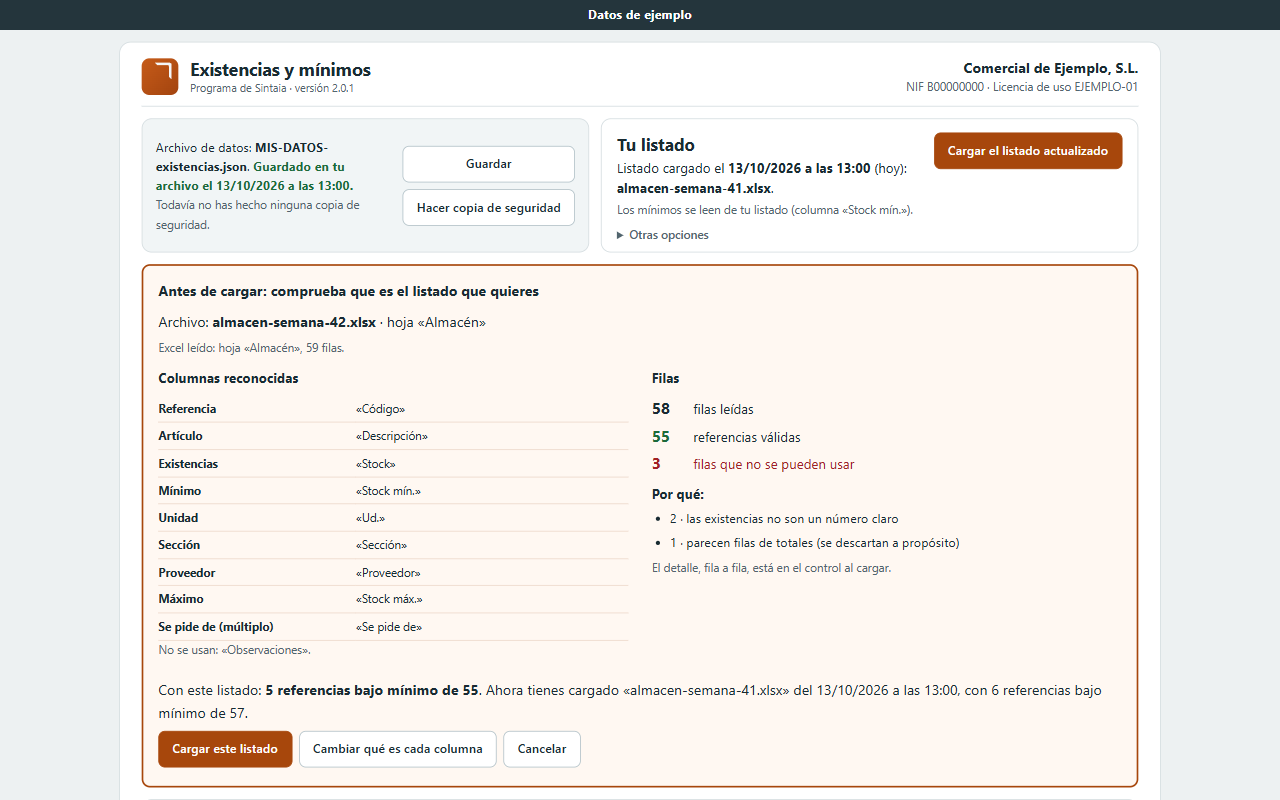1280x800 pixels.
Task: Click the «Stock máx.» column value
Action: [x=389, y=599]
